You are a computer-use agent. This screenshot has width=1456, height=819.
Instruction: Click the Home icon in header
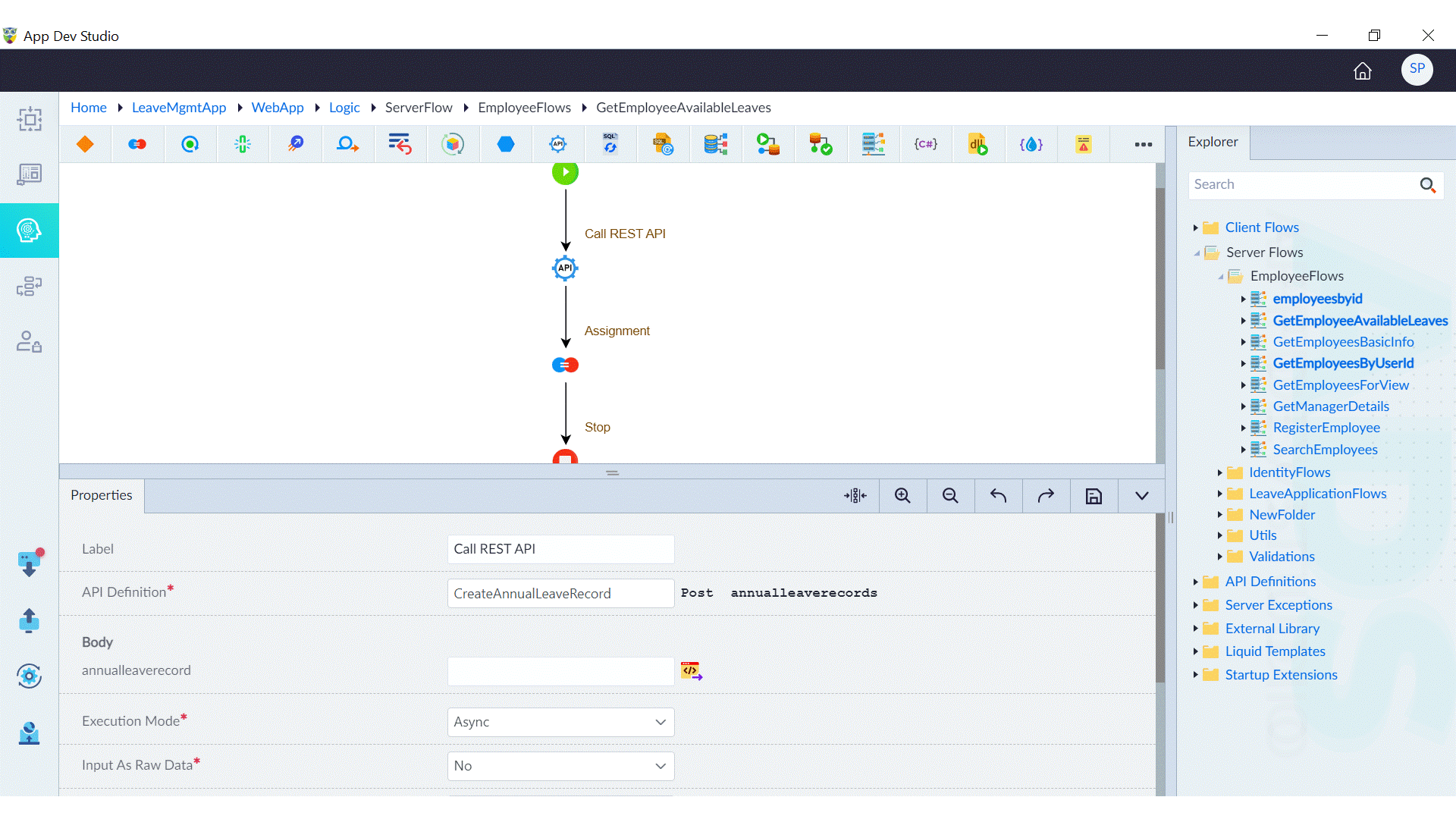coord(1363,71)
